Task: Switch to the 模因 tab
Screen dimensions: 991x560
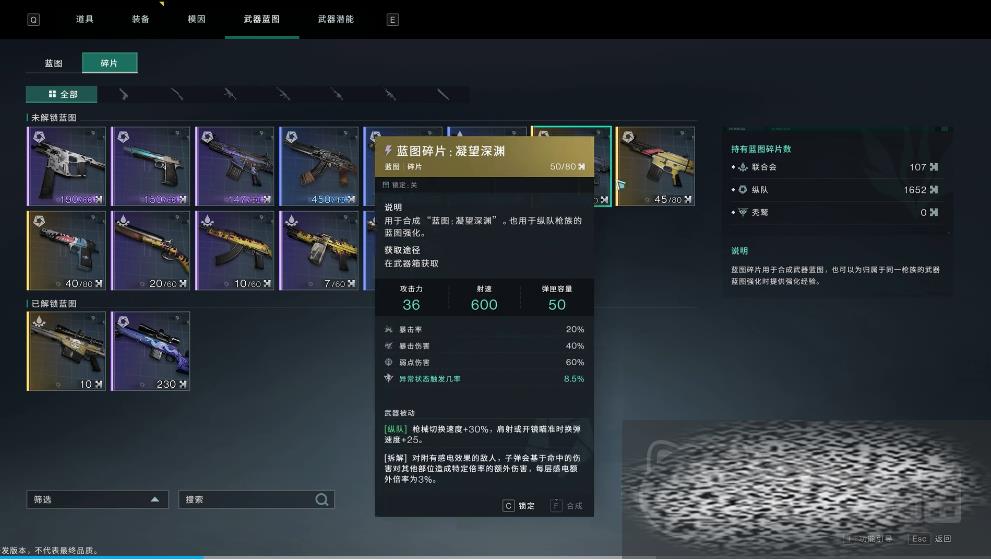Action: [197, 20]
